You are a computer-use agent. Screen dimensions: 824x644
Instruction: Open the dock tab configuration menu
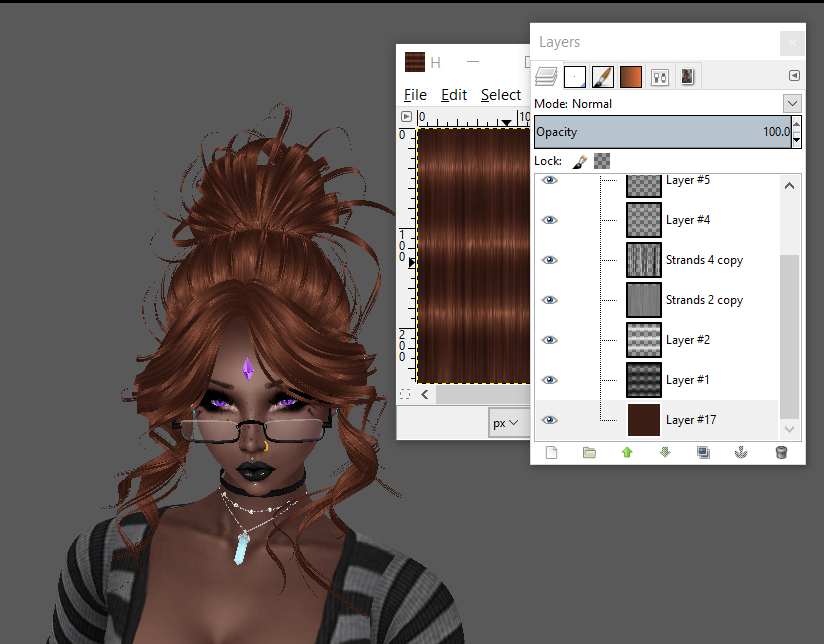[x=794, y=76]
